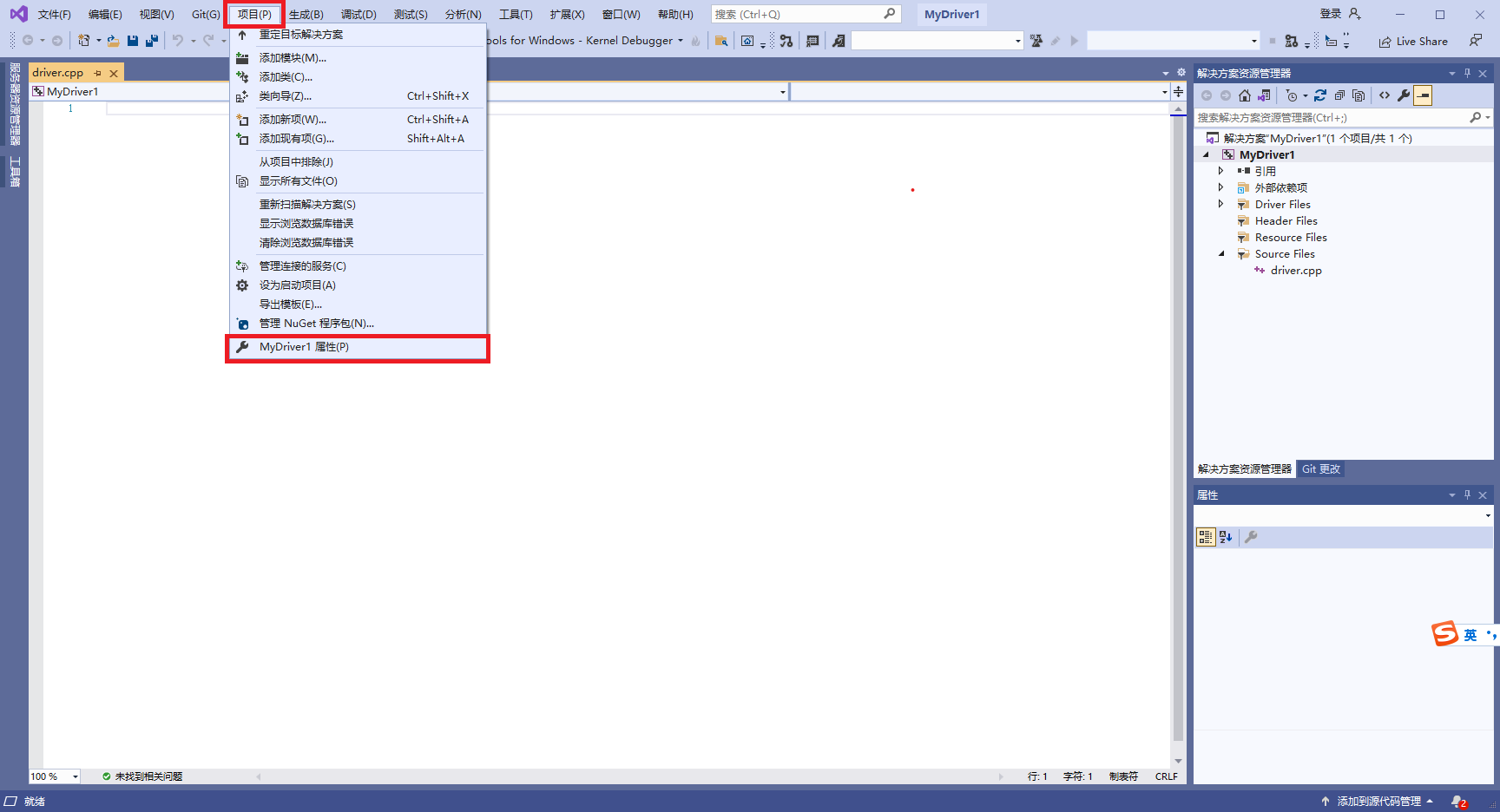Click the Alphabetical sort icon in Properties panel
The height and width of the screenshot is (812, 1500).
pos(1226,537)
